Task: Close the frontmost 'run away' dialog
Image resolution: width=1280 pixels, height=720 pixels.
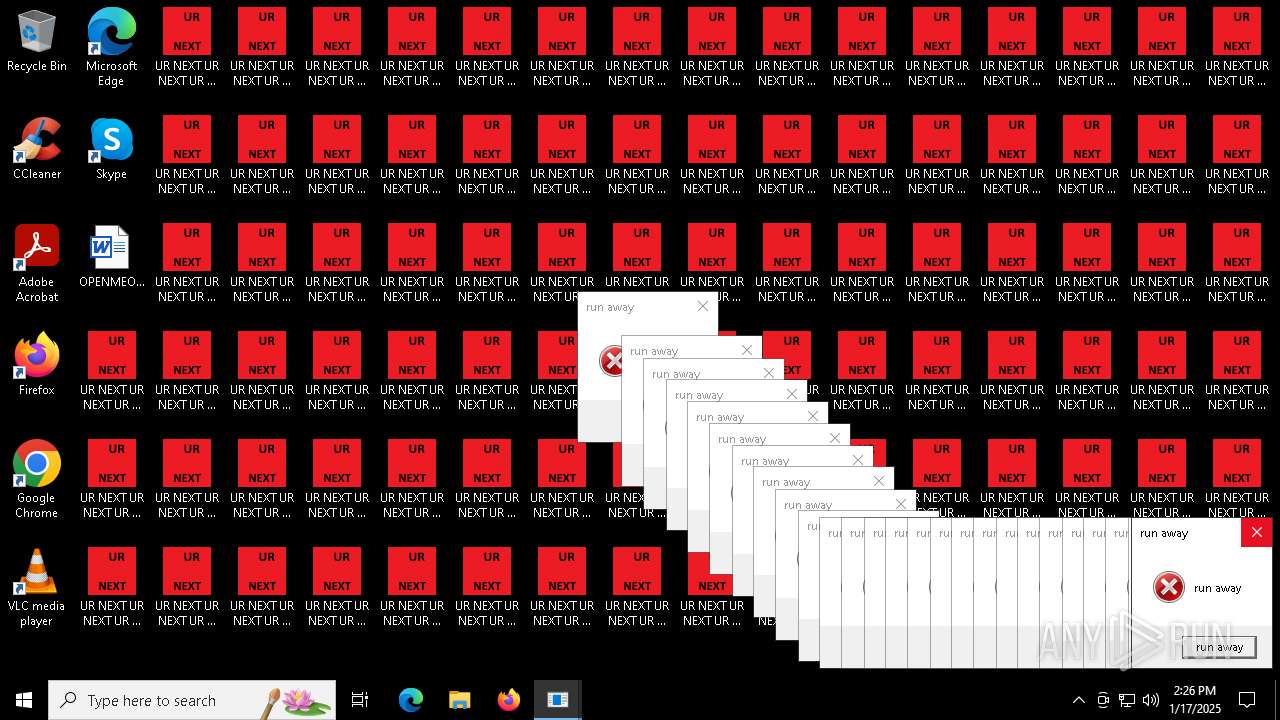Action: pos(1256,532)
